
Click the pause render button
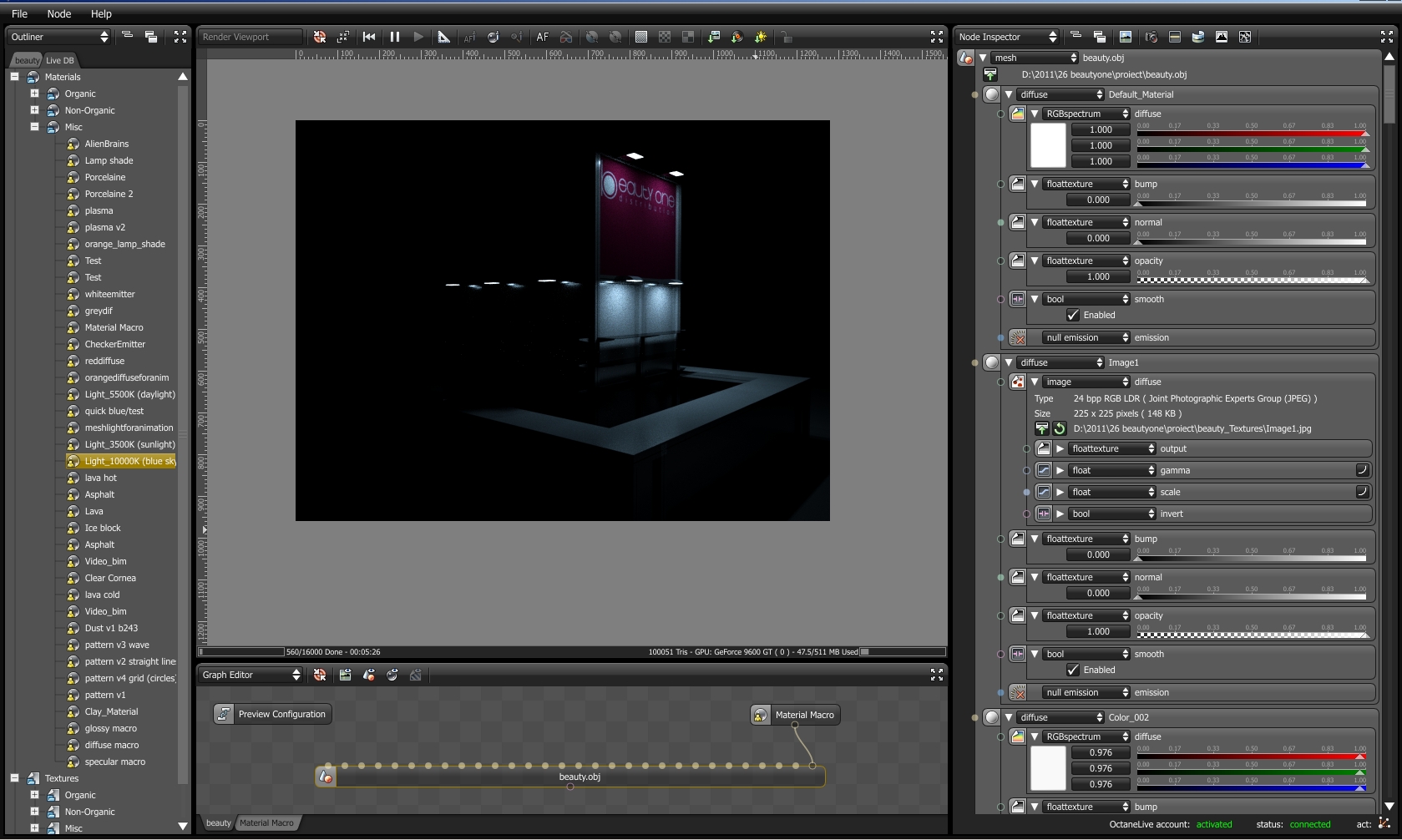[x=395, y=37]
